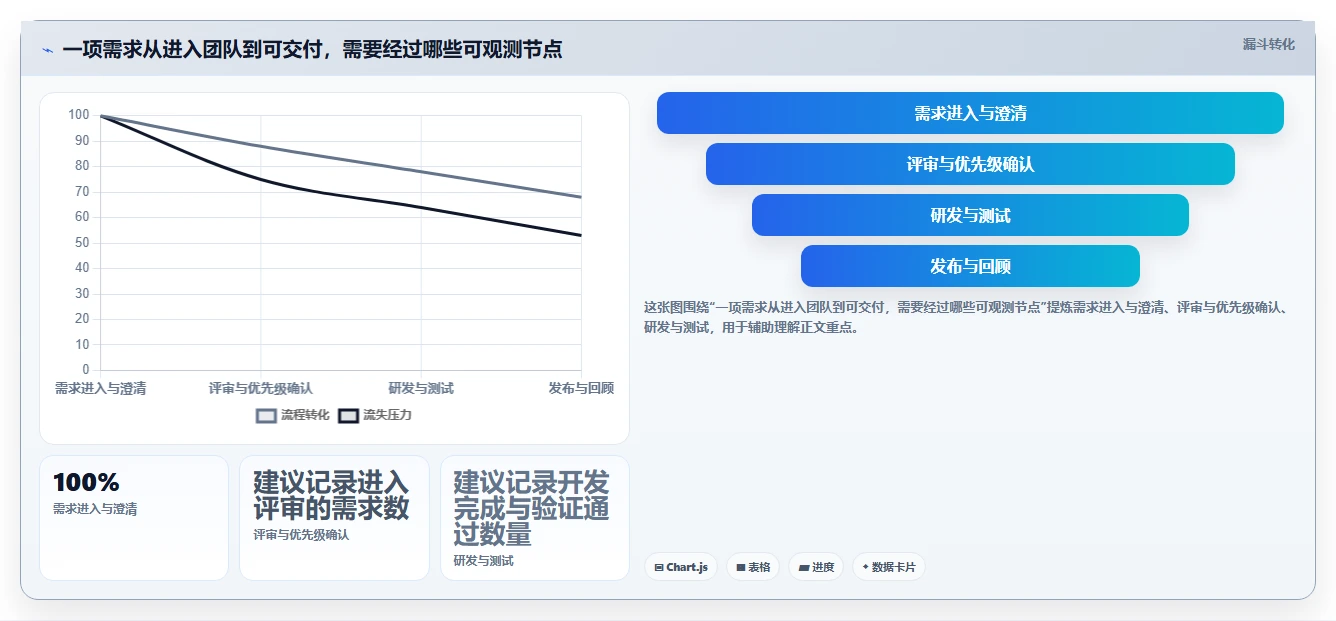Click x-axis label 评审与优先级确认 on chart
This screenshot has width=1336, height=621.
[260, 388]
